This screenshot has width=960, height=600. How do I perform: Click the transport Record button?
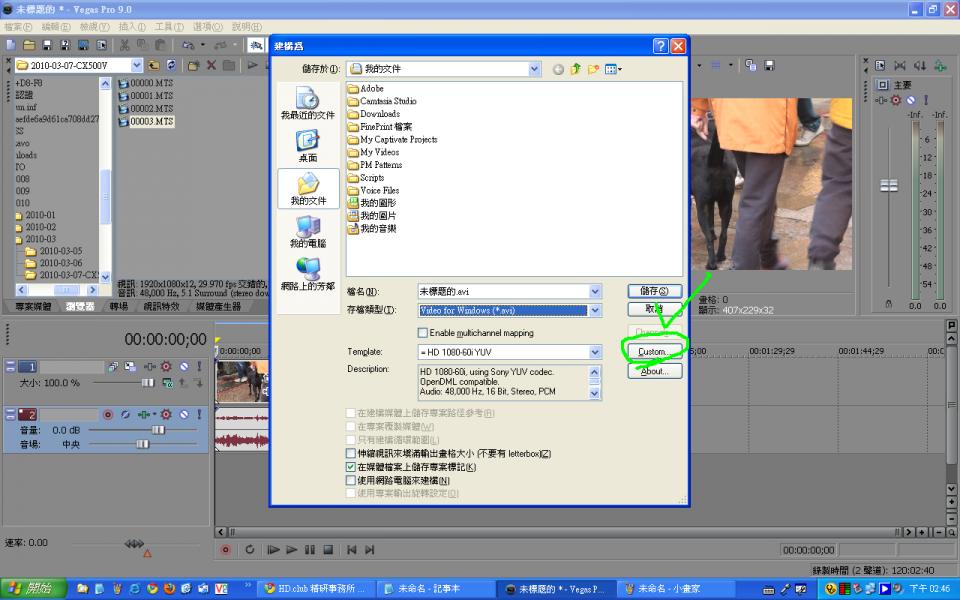[225, 549]
